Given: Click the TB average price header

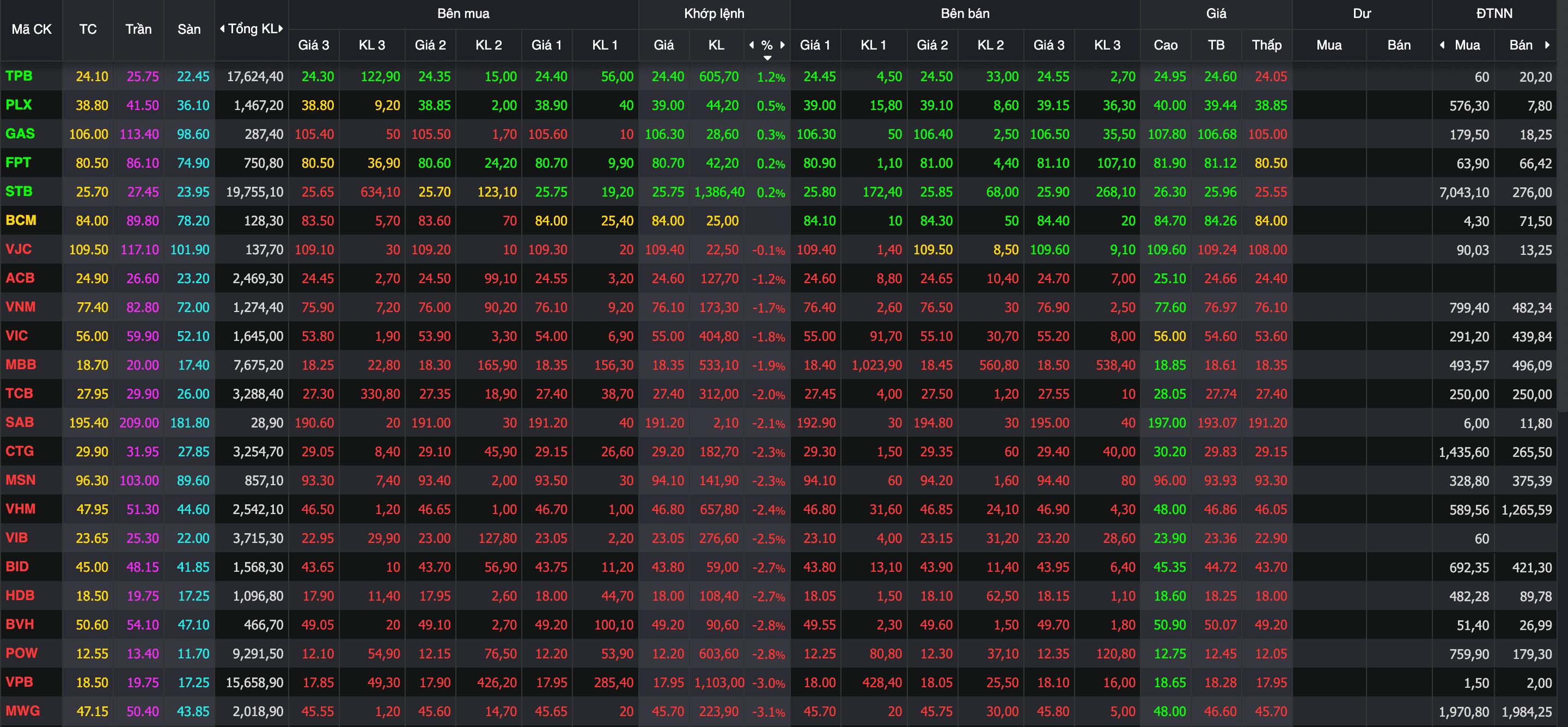Looking at the screenshot, I should coord(1216,45).
